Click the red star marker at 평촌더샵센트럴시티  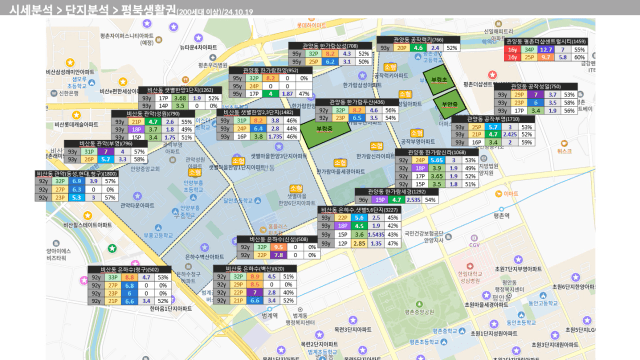492,75
